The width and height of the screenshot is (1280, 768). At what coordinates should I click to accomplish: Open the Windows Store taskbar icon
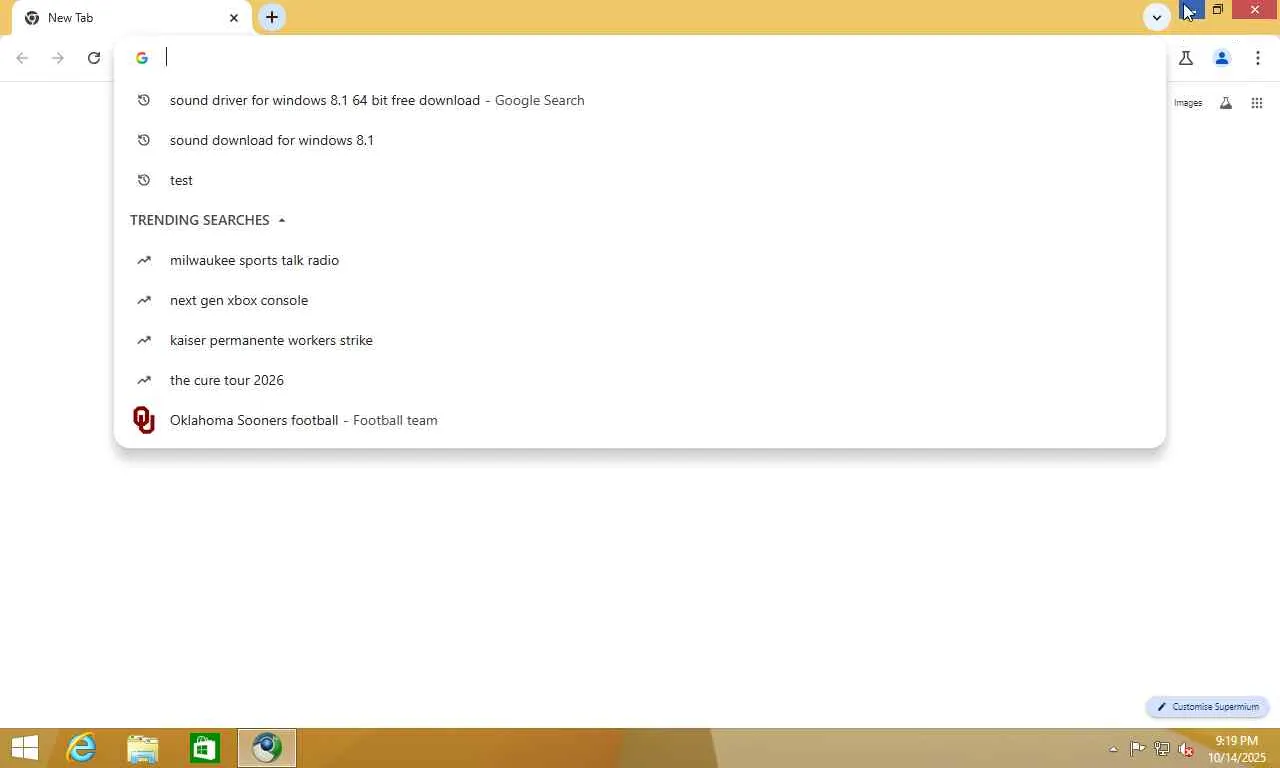205,748
